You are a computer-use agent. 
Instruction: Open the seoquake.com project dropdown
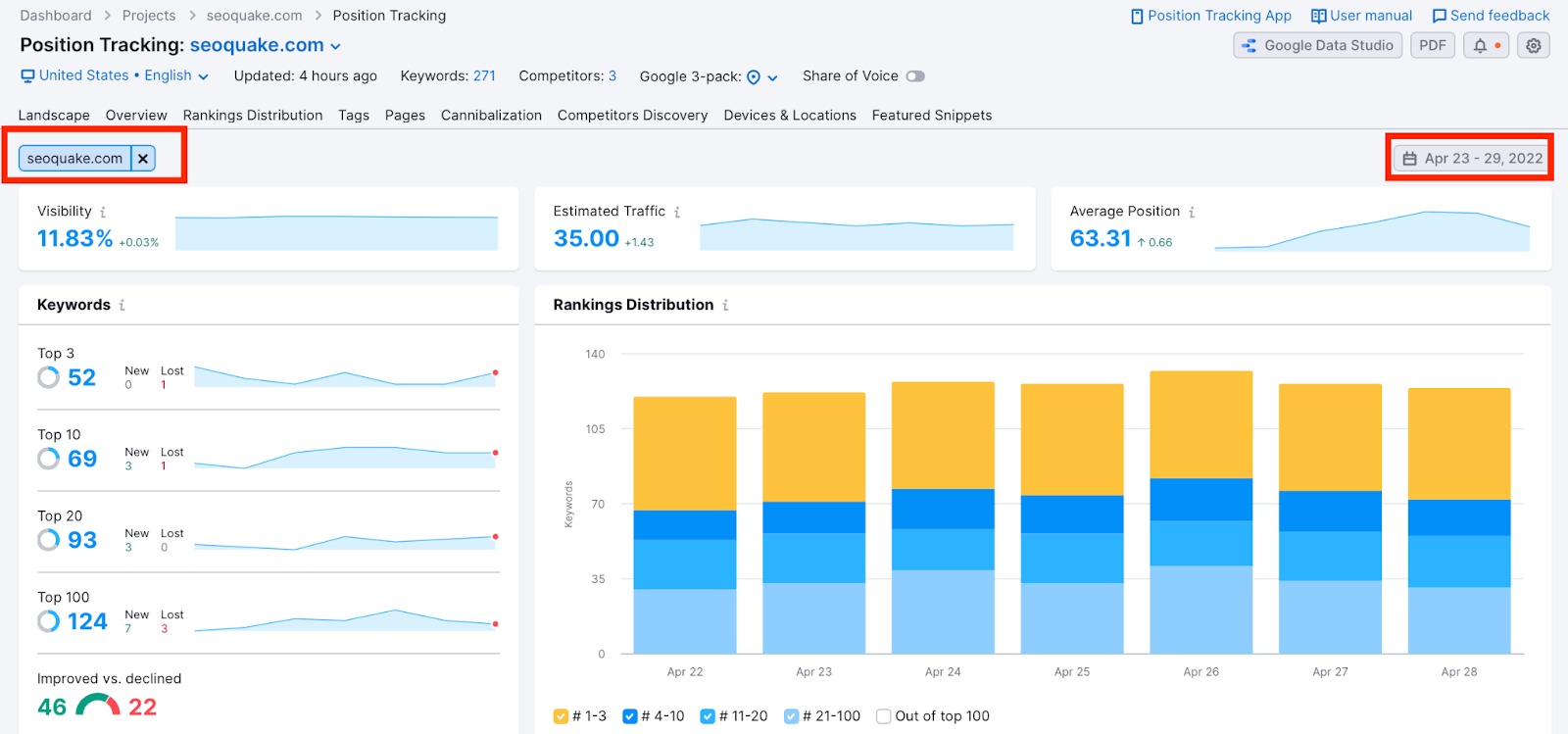coord(266,45)
